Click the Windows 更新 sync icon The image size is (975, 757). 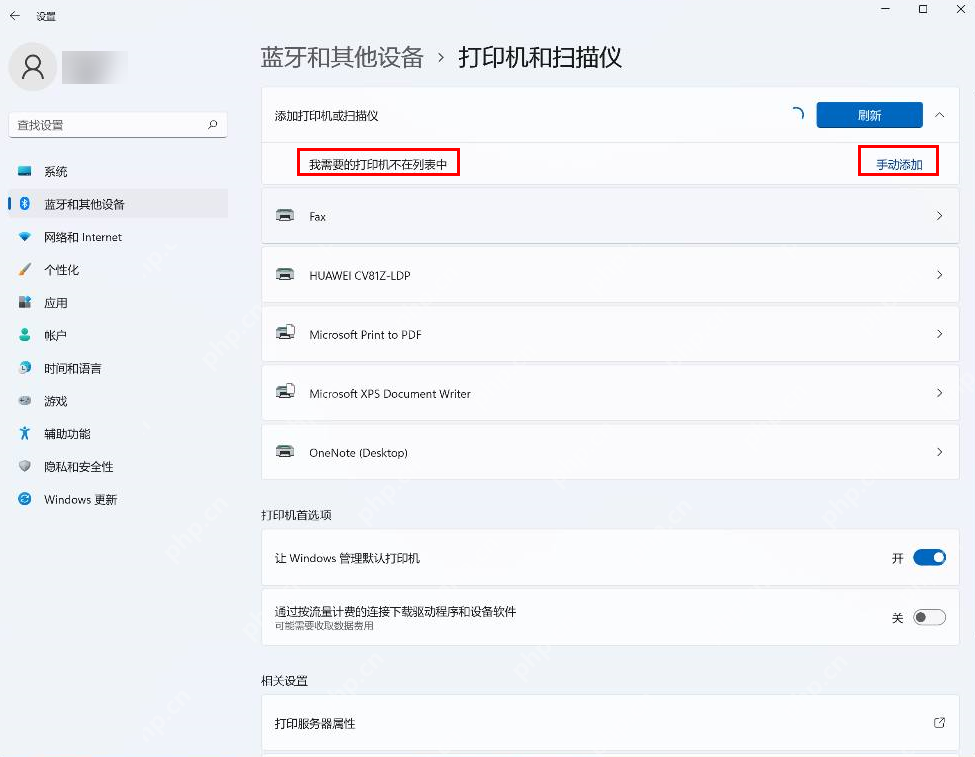(25, 499)
